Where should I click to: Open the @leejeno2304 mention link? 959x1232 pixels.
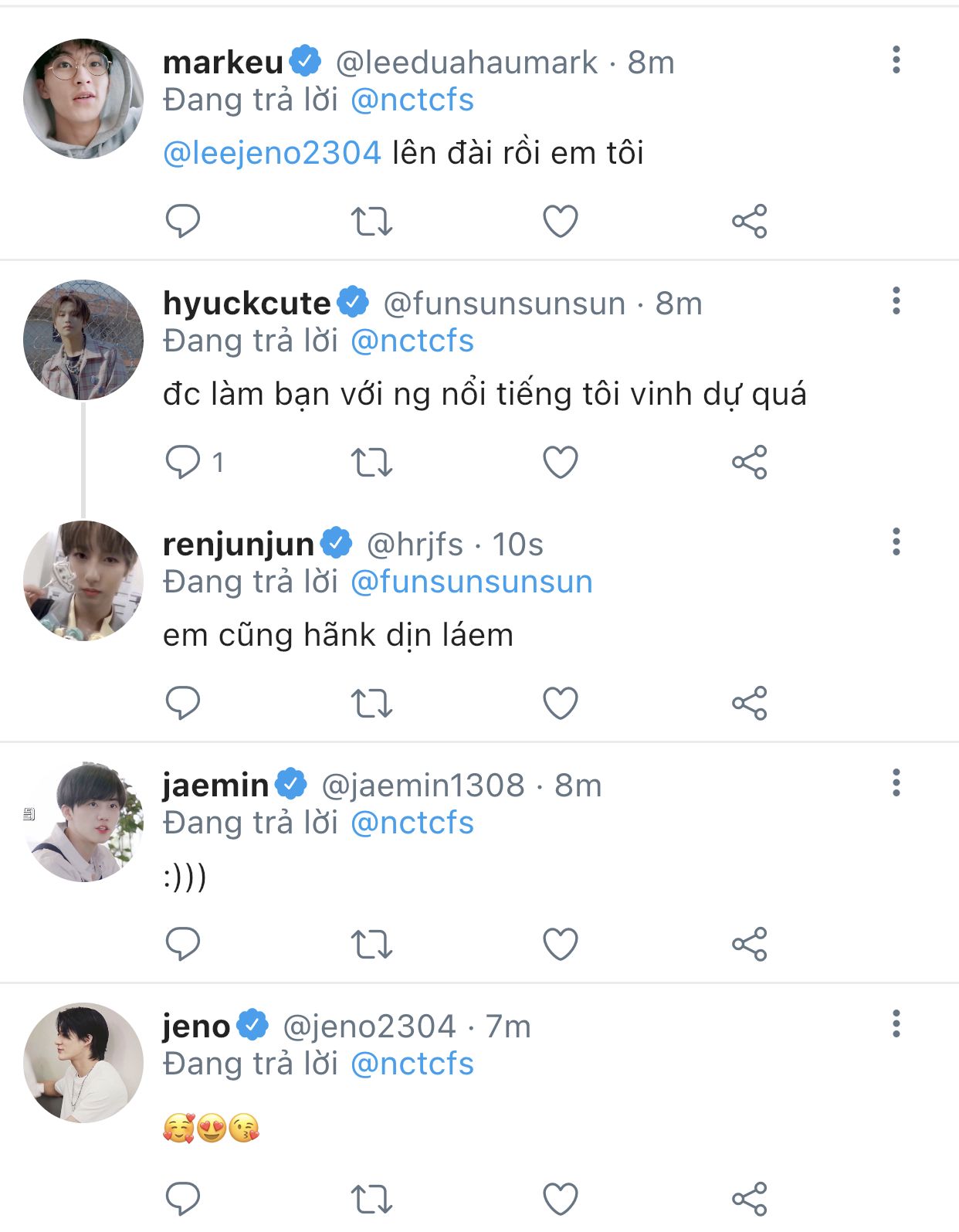pyautogui.click(x=272, y=153)
